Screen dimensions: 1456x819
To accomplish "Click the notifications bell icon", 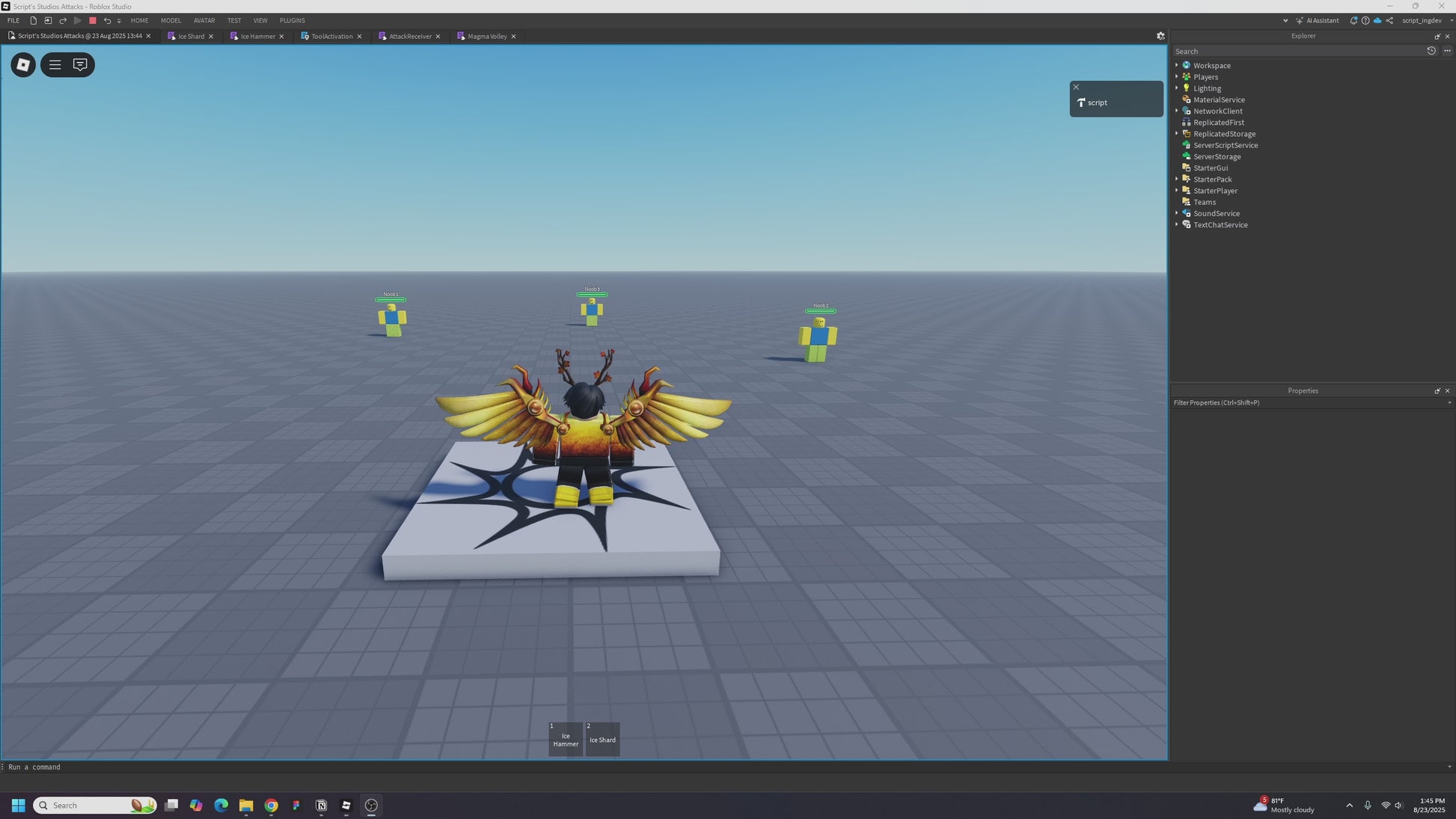I will coord(1353,21).
